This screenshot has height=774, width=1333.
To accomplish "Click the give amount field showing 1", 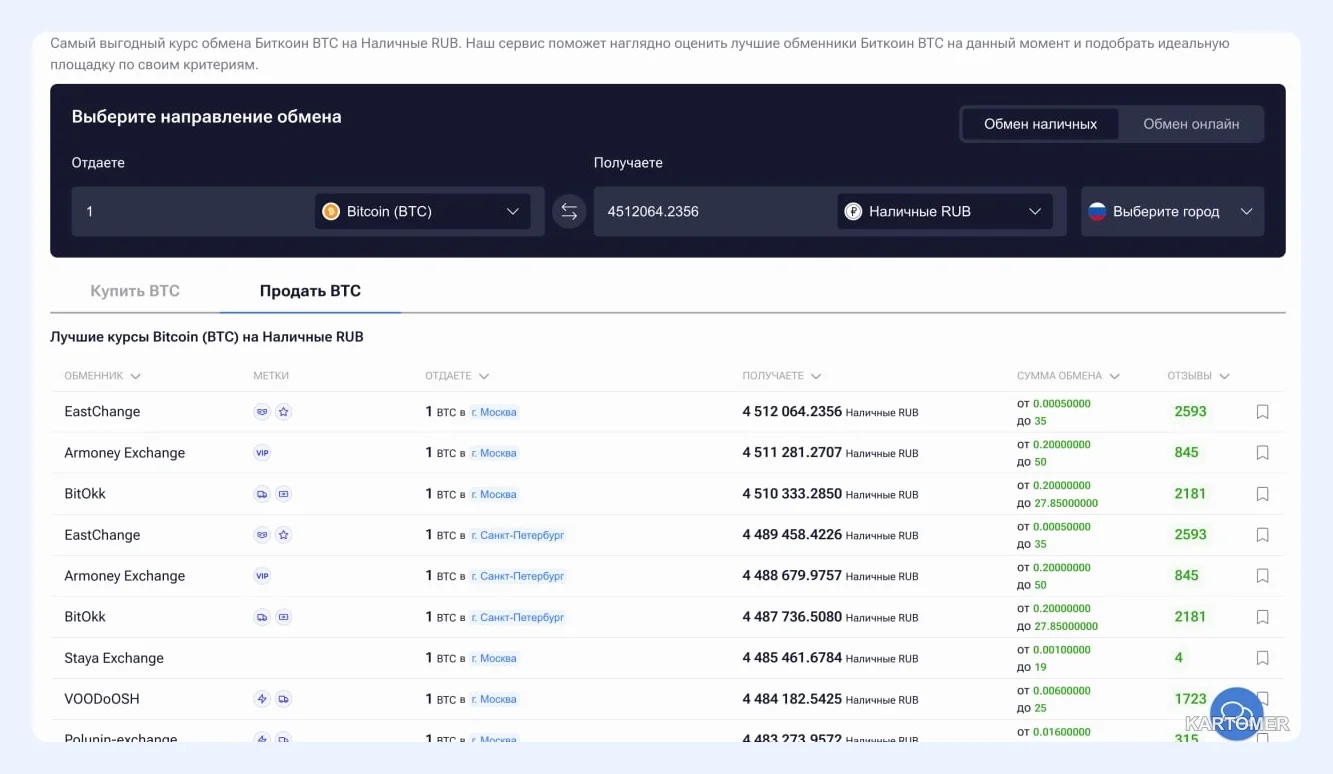I will tap(193, 212).
